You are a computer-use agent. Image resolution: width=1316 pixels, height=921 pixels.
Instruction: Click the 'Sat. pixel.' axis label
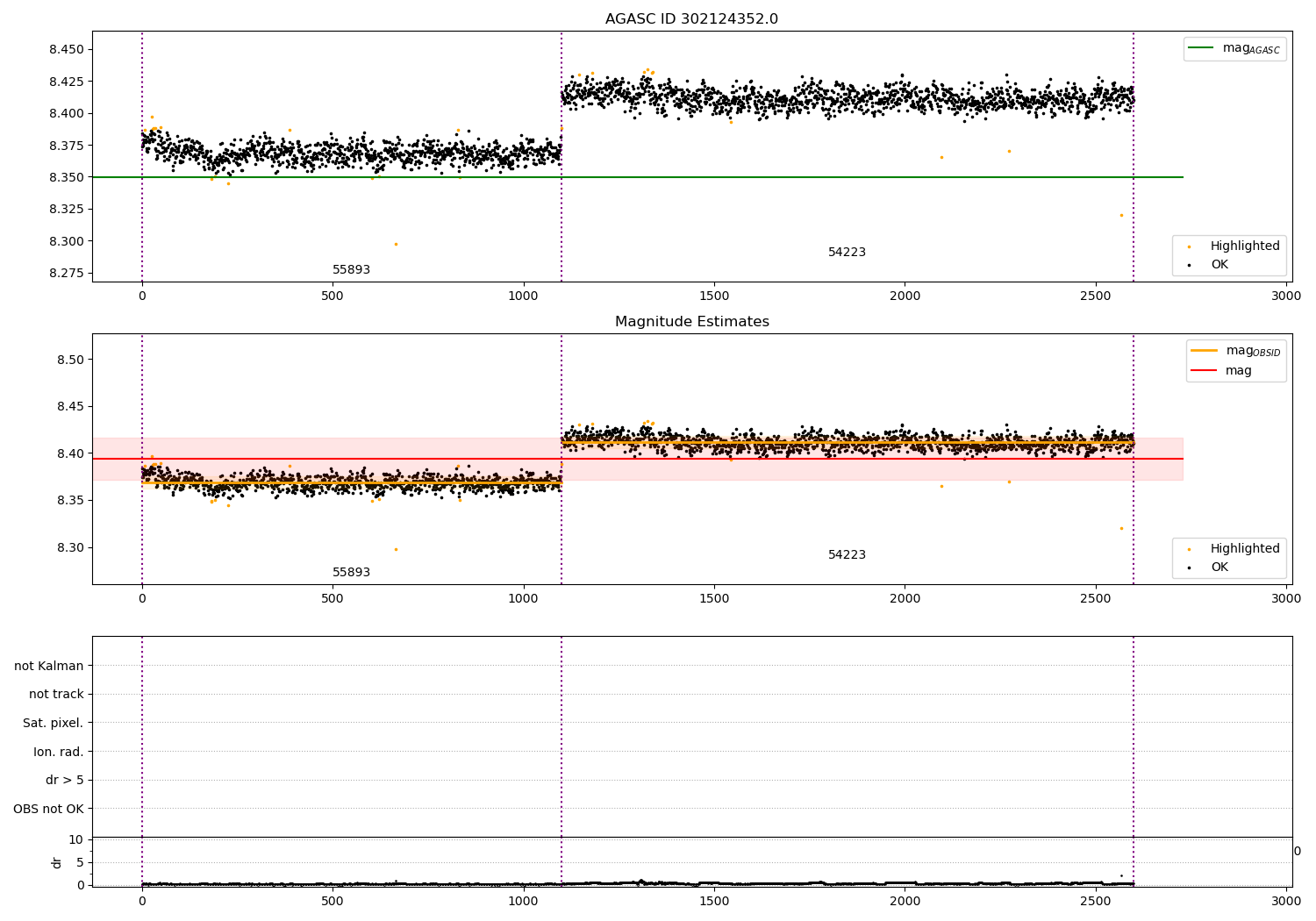[54, 723]
